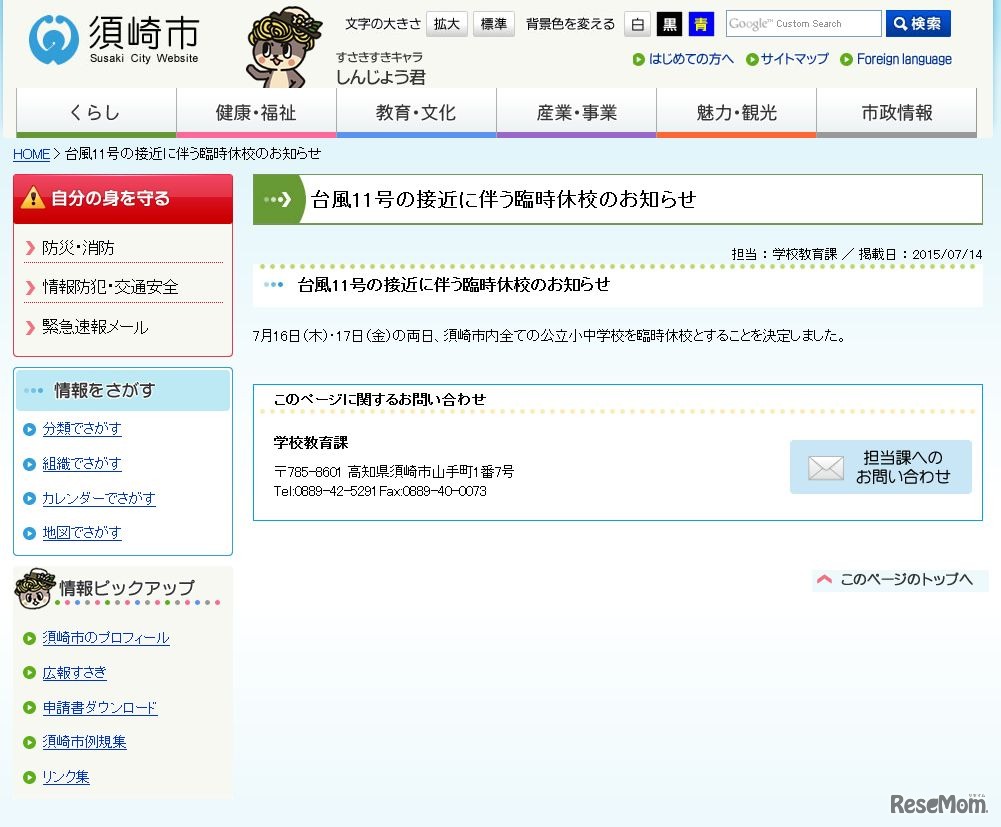Screen dimensions: 1001x827
Task: Open Foreign language link
Action: coord(904,59)
